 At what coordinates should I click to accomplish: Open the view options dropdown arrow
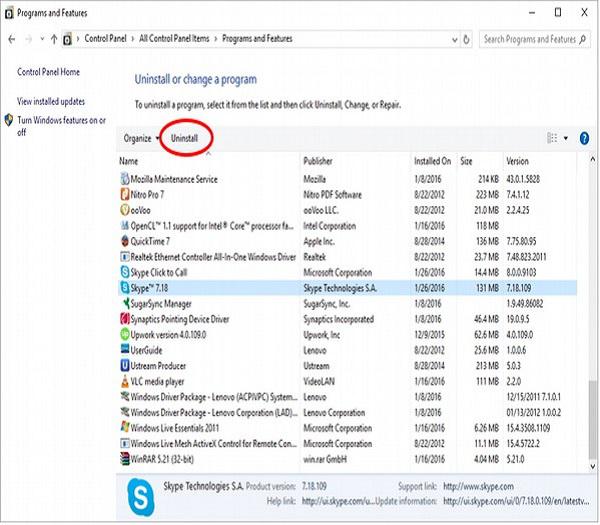(566, 139)
